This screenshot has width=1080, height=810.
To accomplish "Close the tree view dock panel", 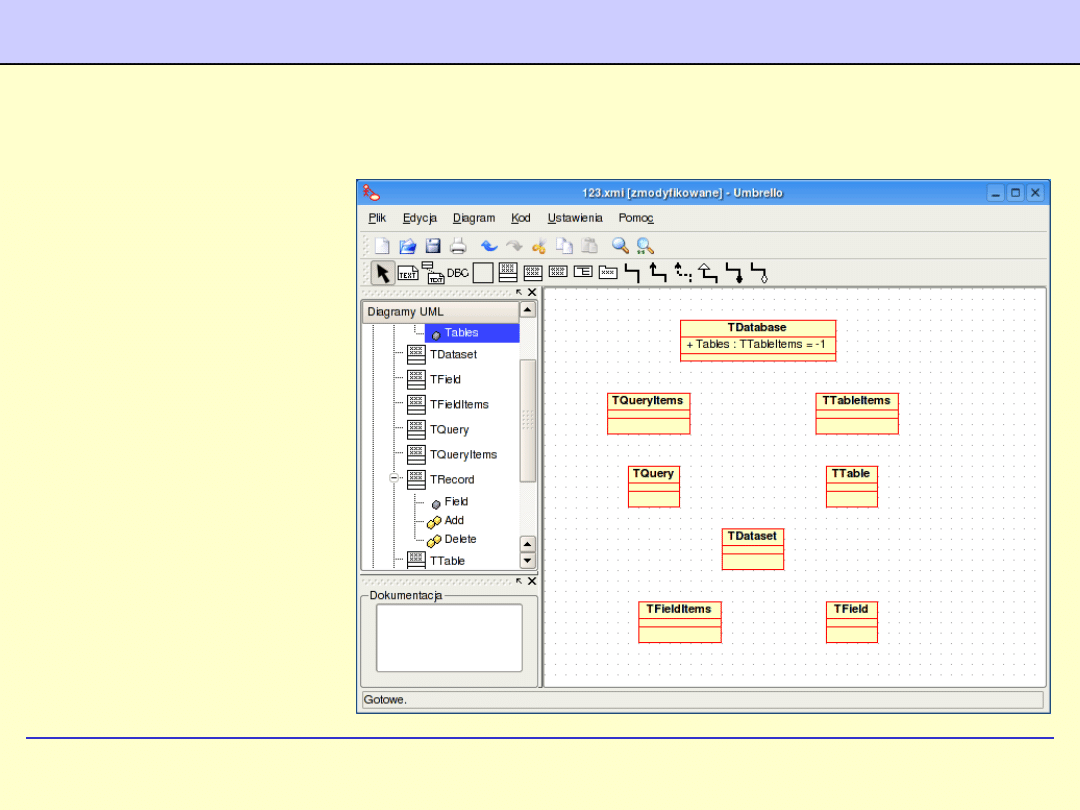I will click(532, 293).
